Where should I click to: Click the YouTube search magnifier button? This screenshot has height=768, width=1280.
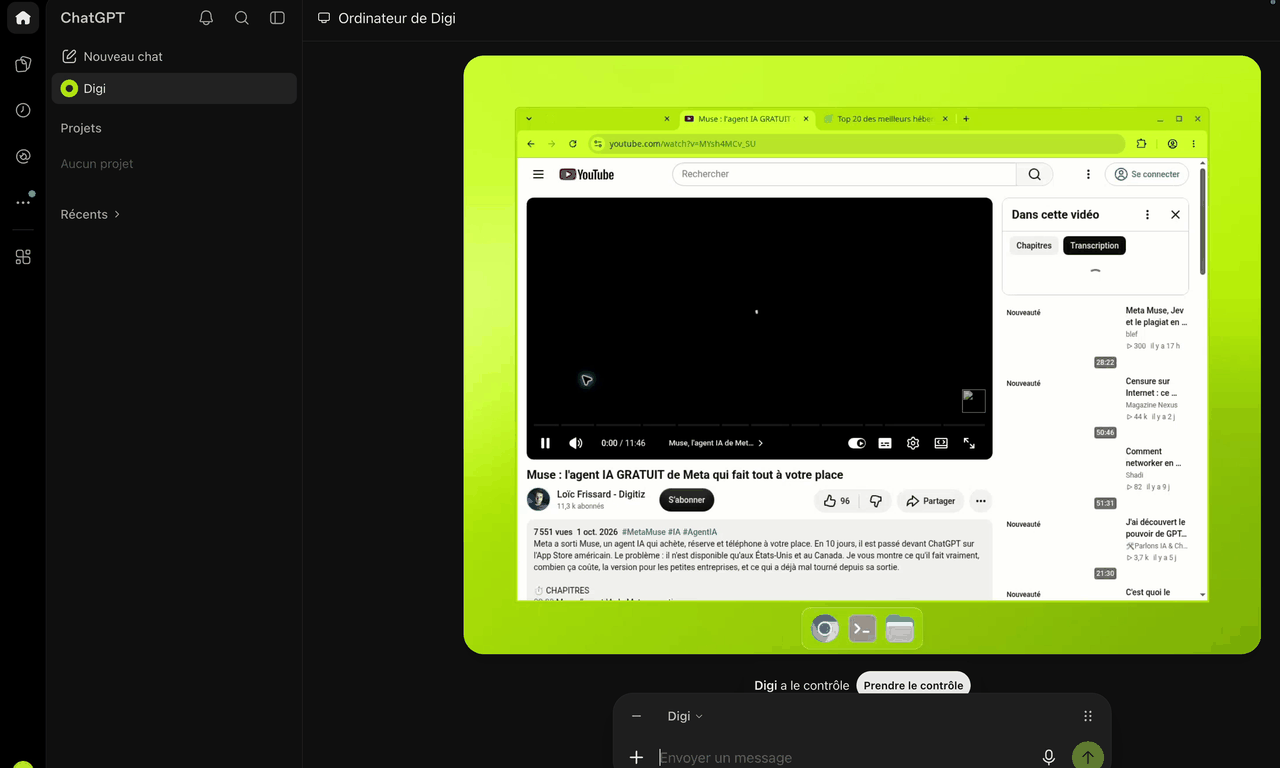[x=1034, y=174]
